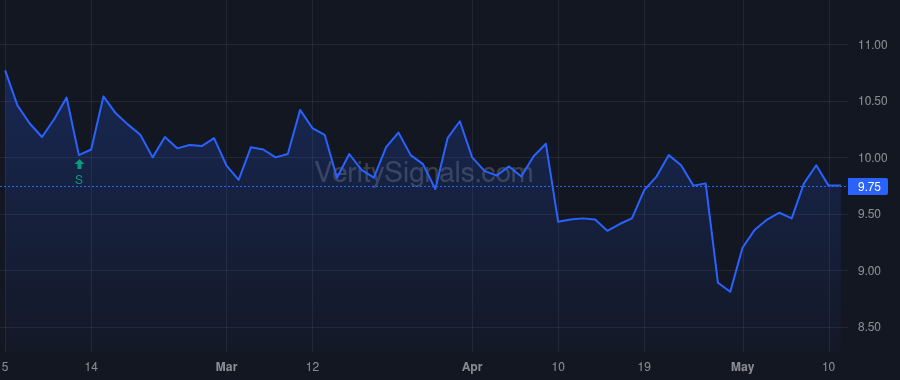The image size is (900, 380).
Task: Click the May date axis label
Action: [743, 366]
